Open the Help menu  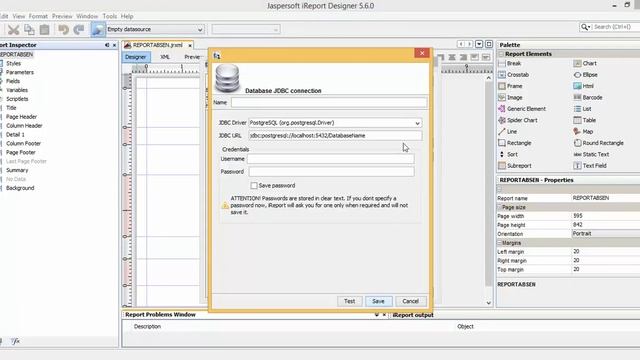tap(127, 16)
